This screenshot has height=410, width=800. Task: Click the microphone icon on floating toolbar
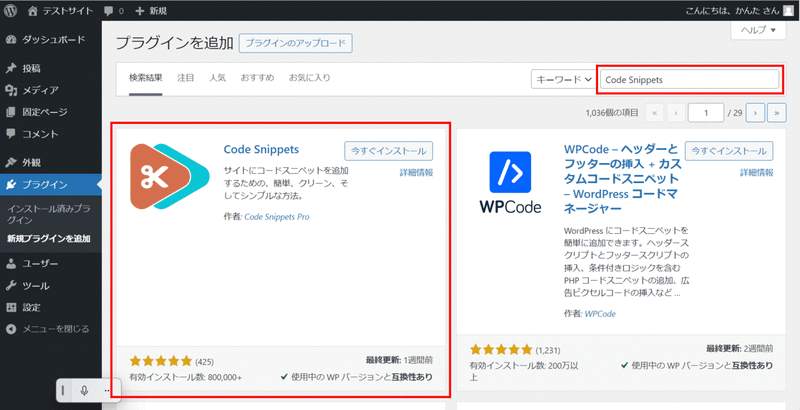[85, 391]
